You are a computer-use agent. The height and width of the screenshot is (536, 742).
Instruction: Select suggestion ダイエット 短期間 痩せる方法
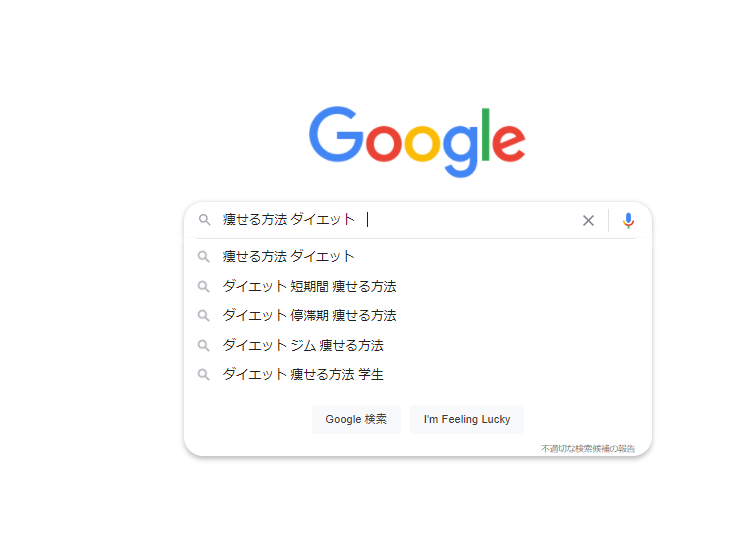point(309,286)
